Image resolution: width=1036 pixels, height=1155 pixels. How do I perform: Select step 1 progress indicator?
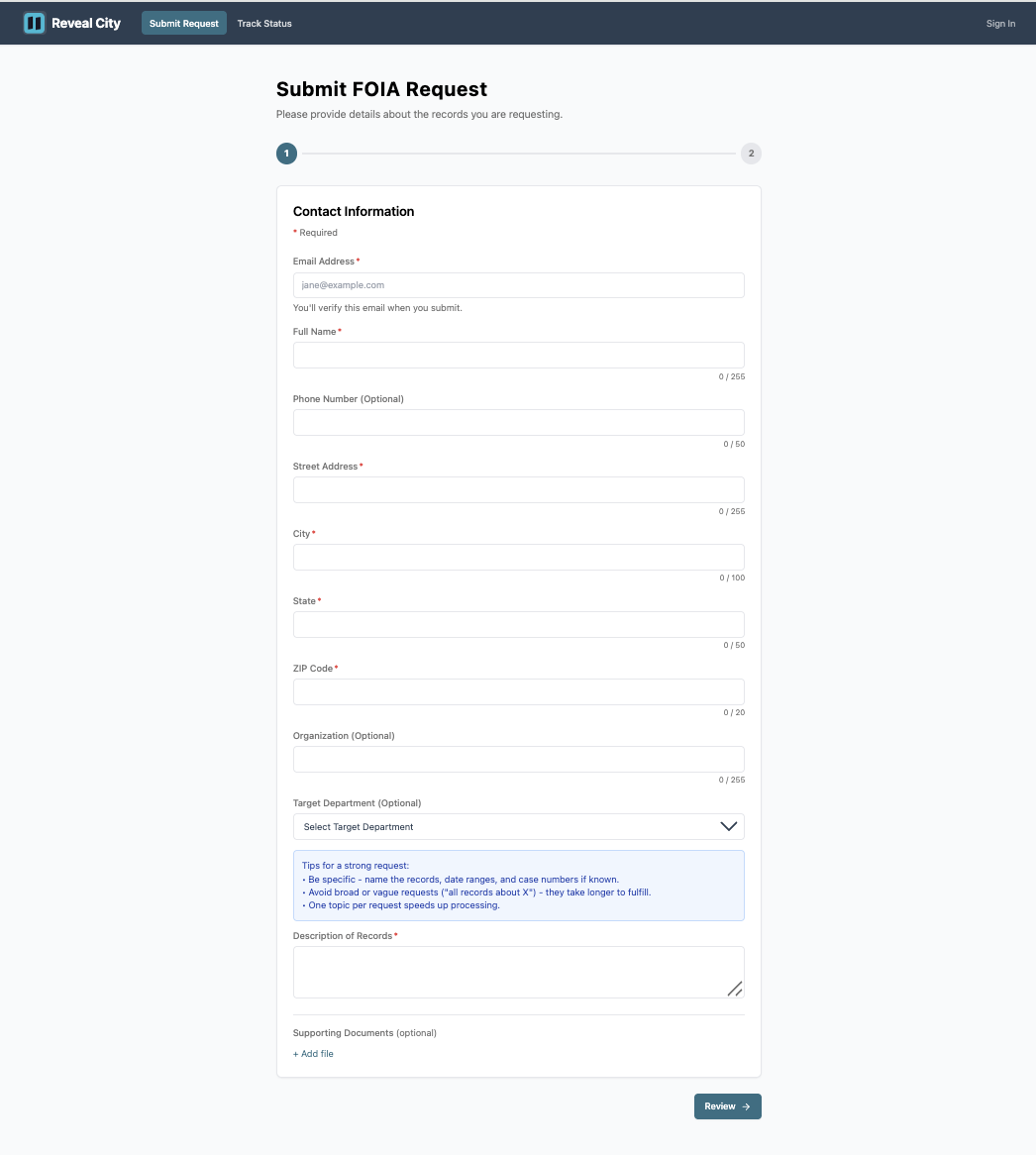pos(286,154)
